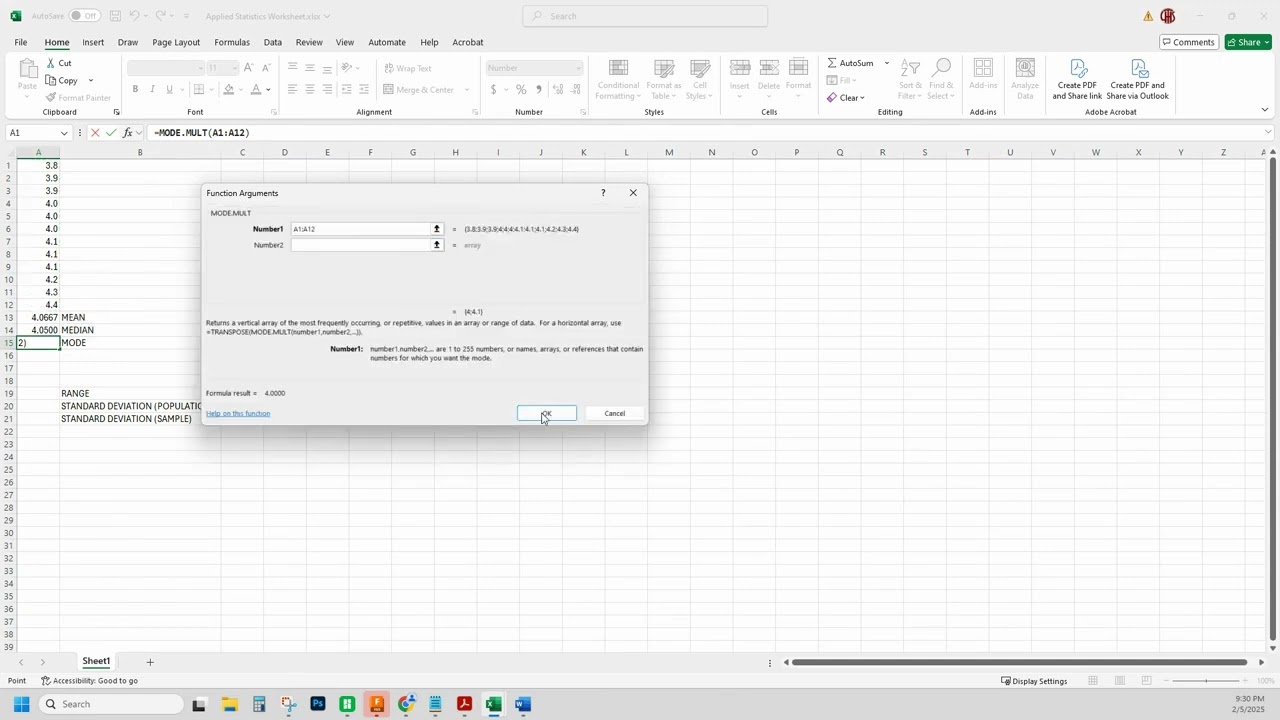Open Conditional Formatting menu

[618, 79]
